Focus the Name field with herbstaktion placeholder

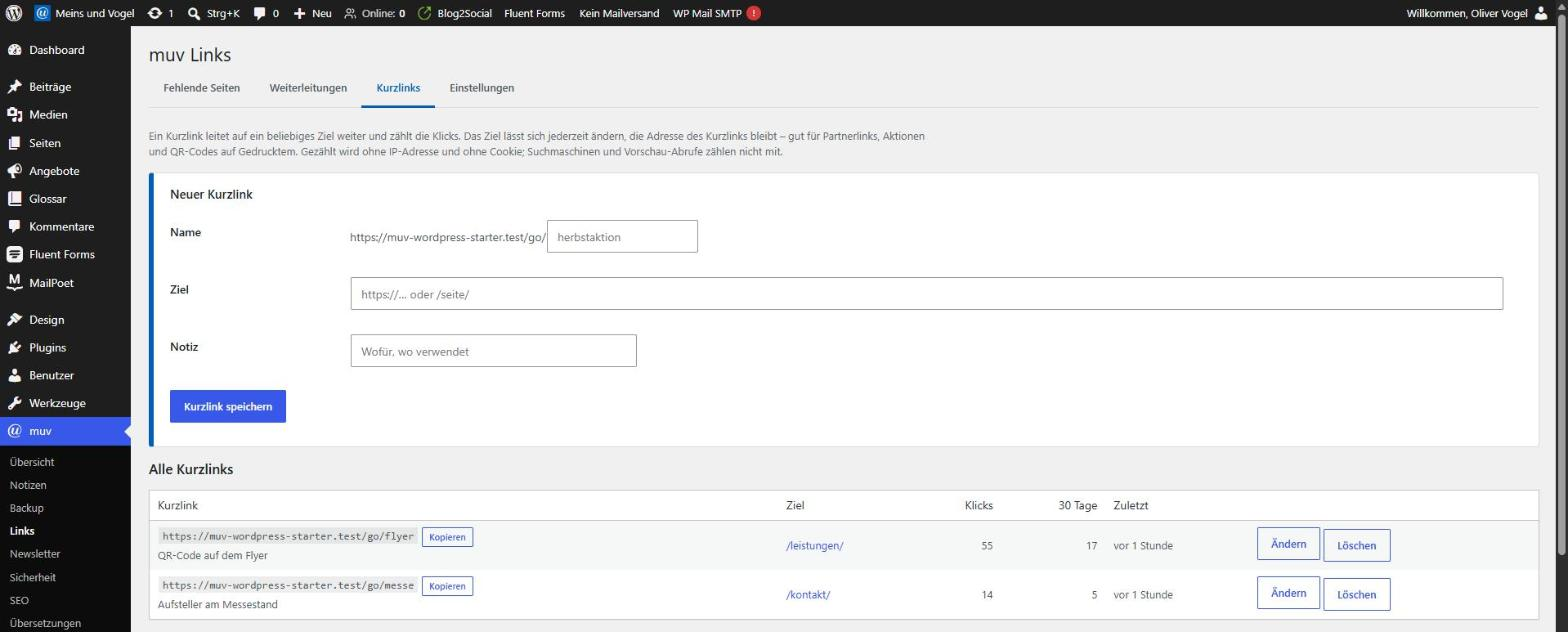(622, 237)
